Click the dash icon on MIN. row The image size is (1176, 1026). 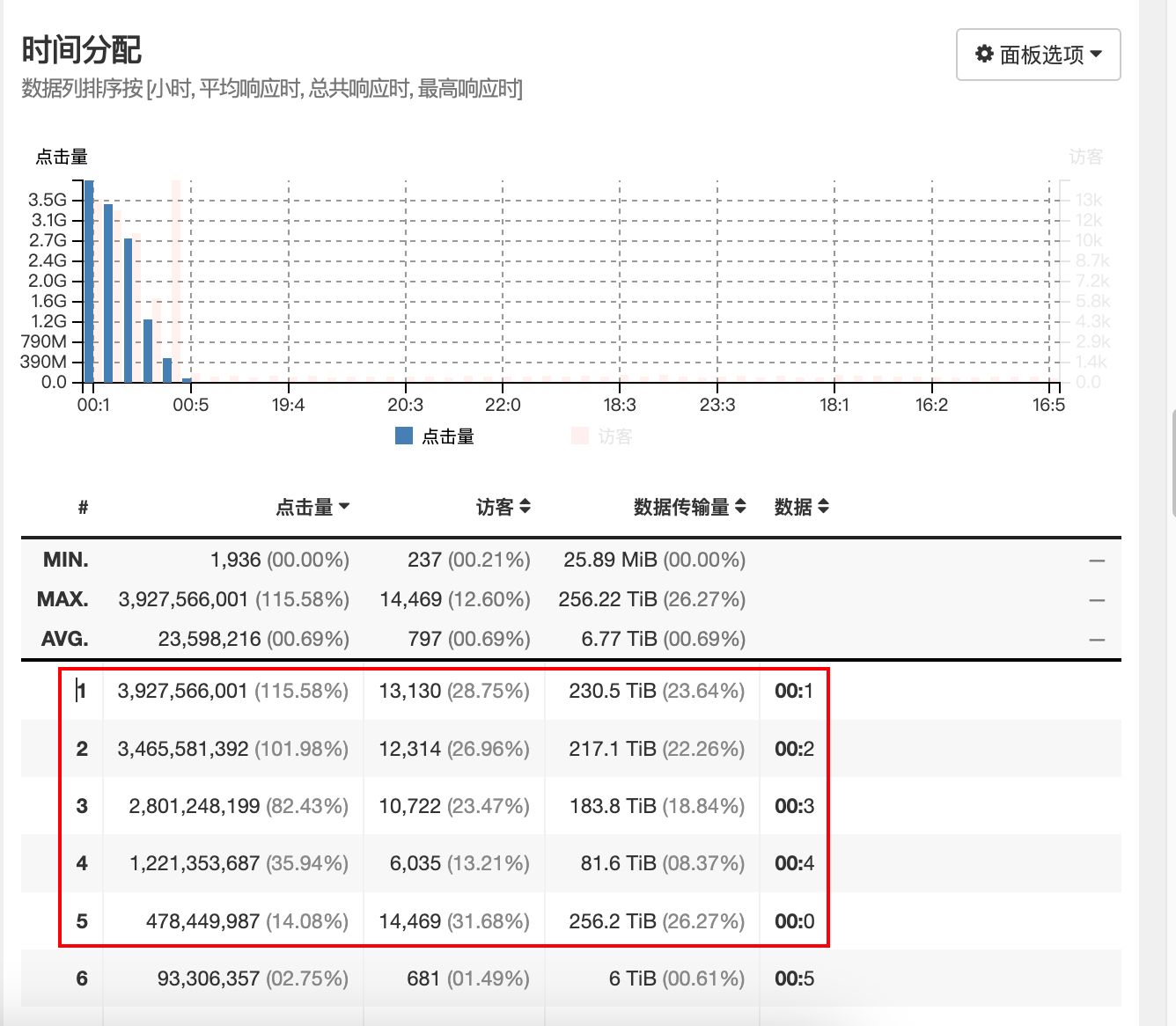click(x=1096, y=561)
